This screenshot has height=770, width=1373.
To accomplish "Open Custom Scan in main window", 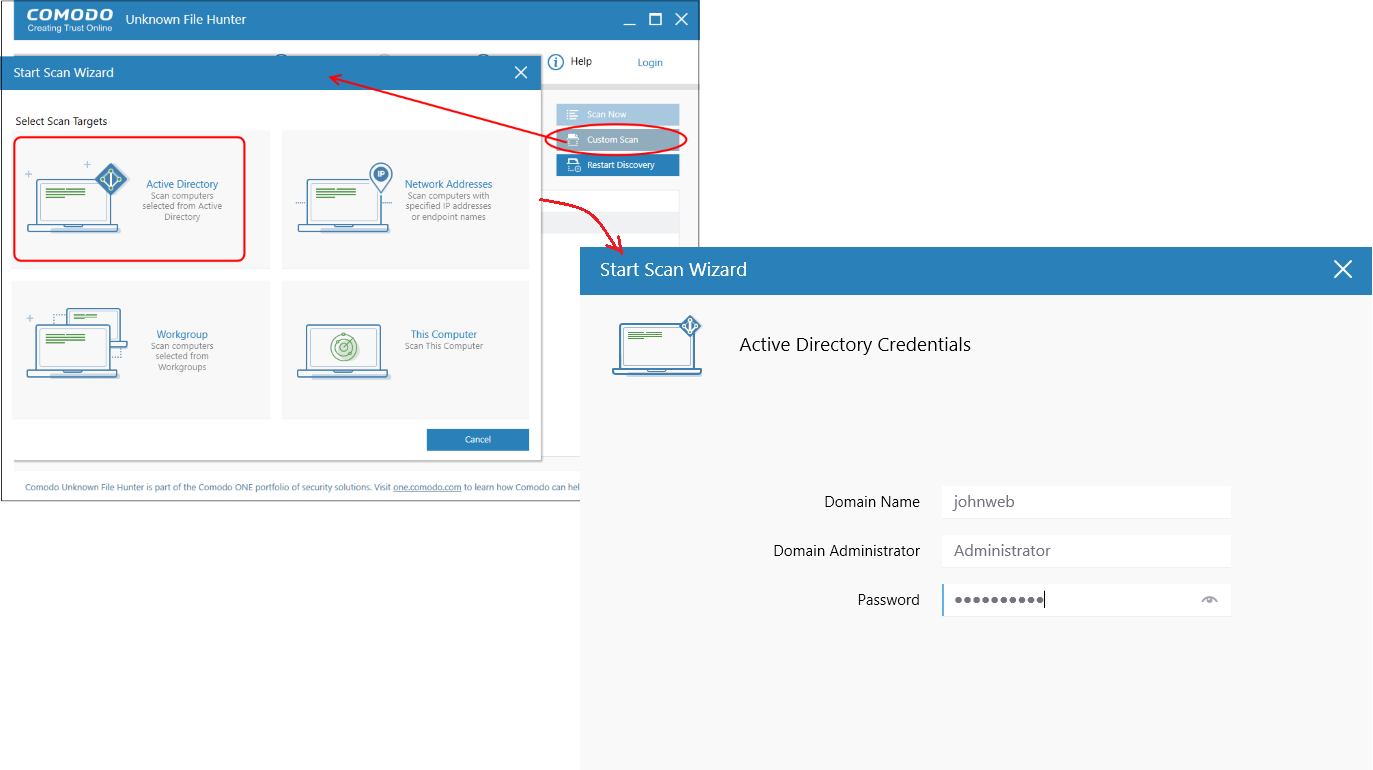I will point(617,140).
